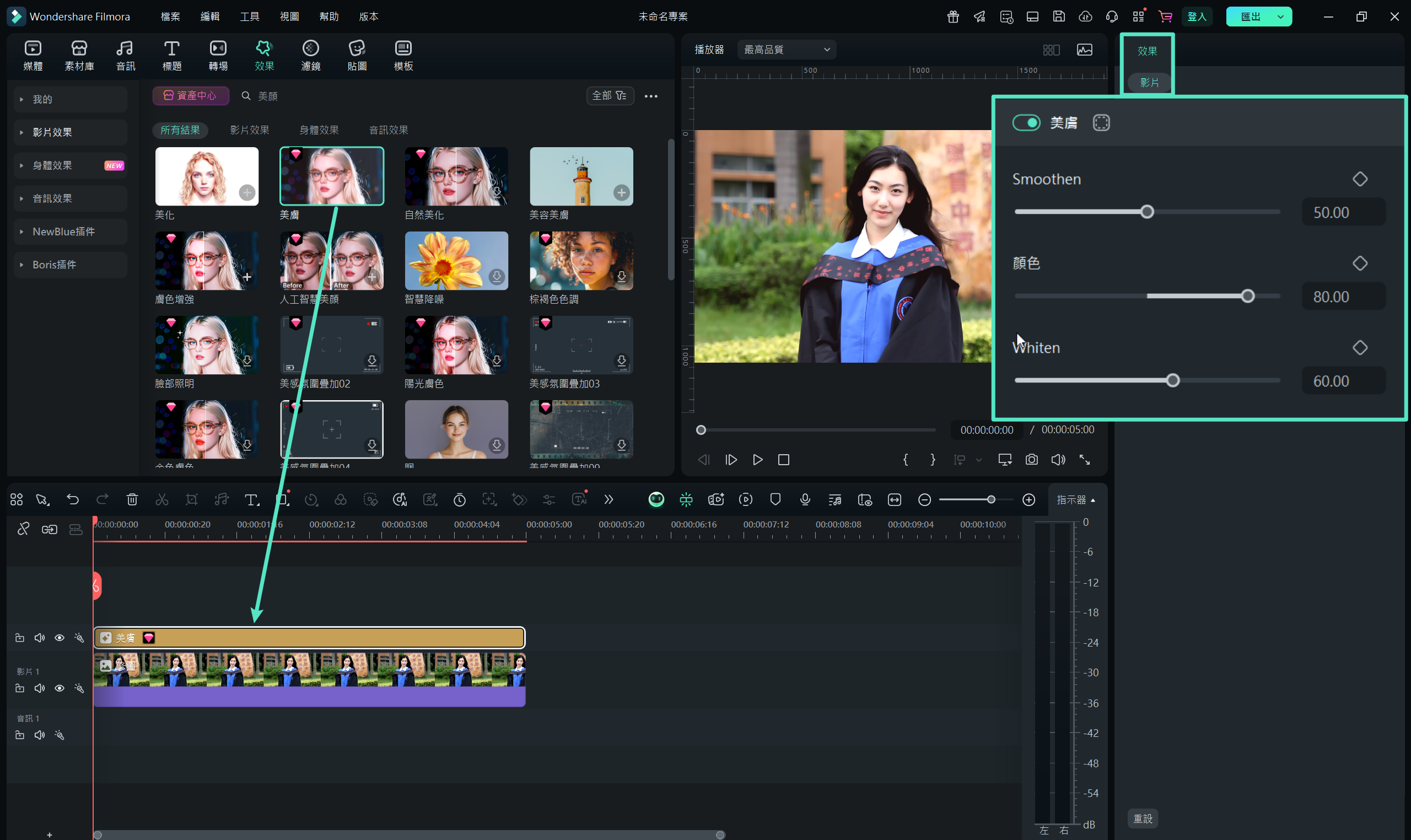
Task: Click the marker shield icon
Action: click(x=775, y=499)
